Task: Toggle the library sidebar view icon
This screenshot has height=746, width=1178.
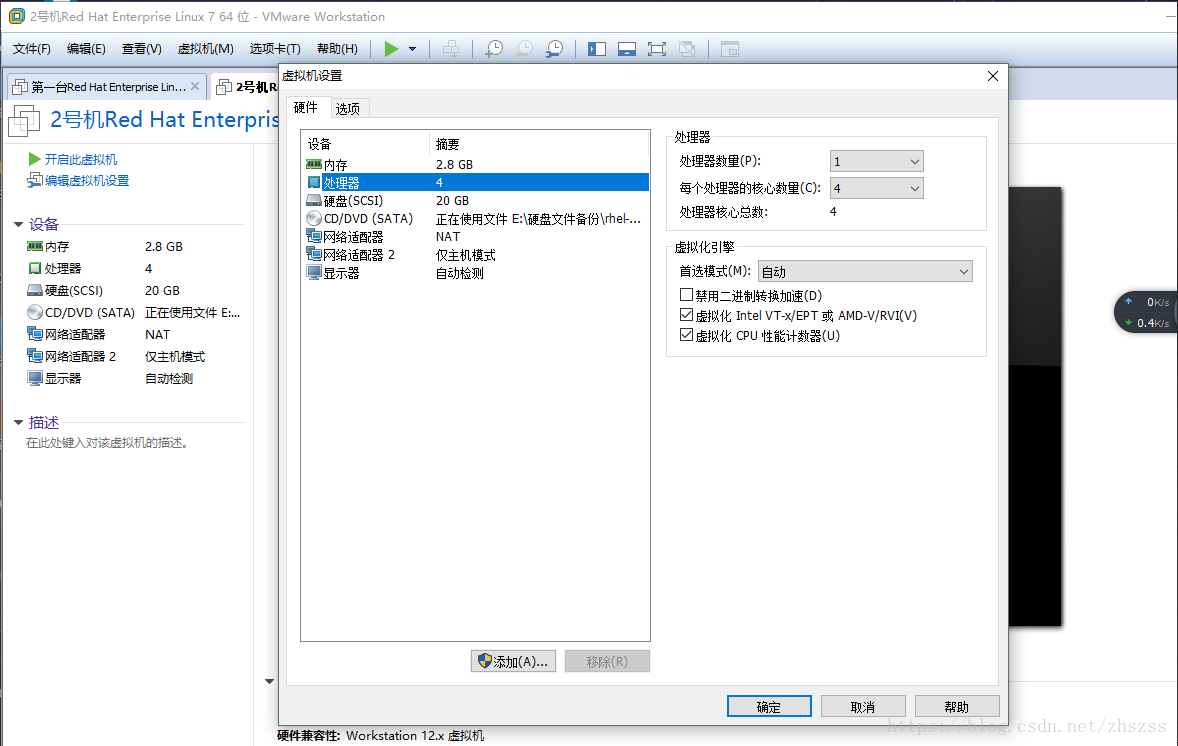Action: [x=597, y=49]
